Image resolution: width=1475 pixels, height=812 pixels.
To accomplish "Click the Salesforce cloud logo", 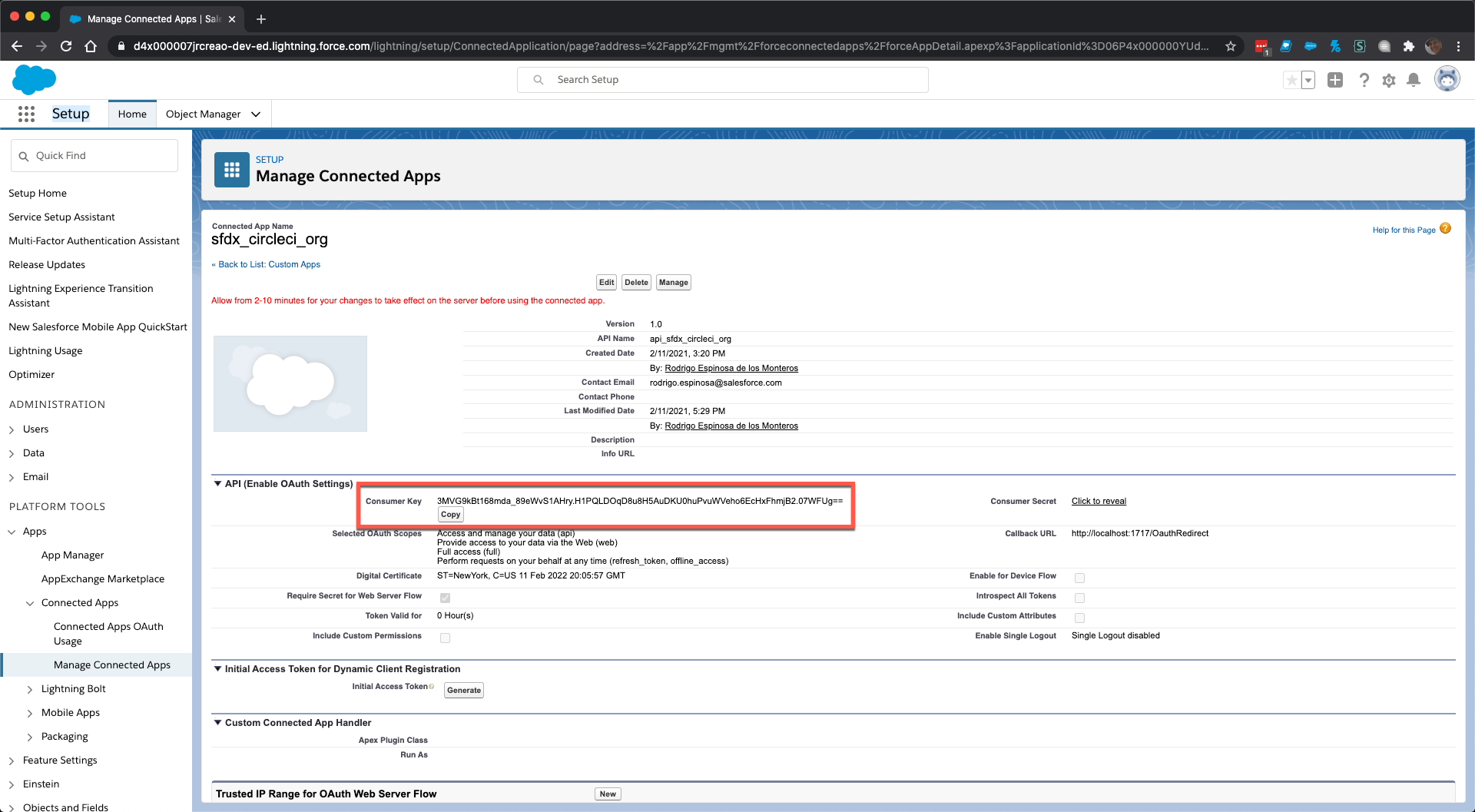I will click(x=35, y=79).
